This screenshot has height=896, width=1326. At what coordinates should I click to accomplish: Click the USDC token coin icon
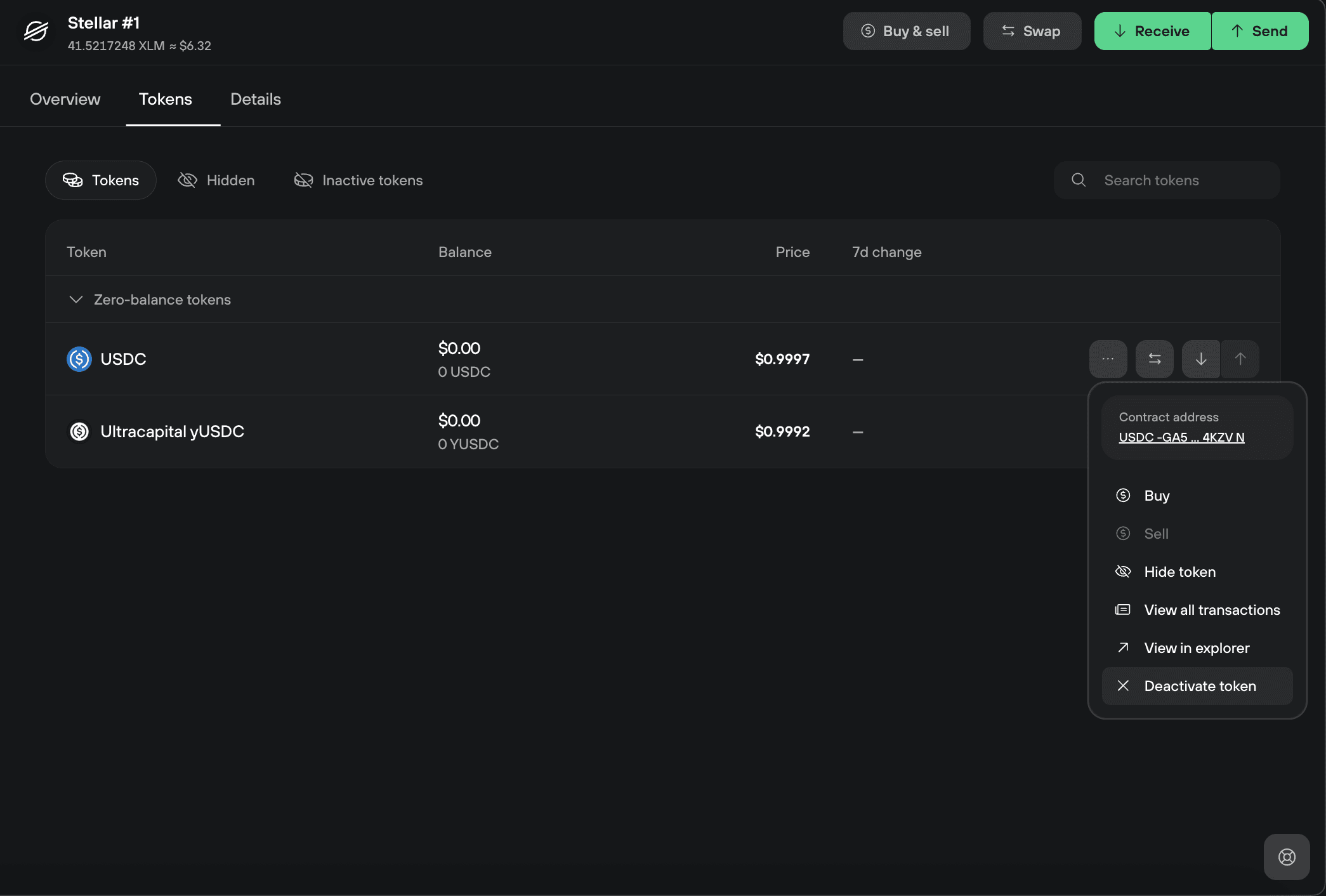(x=79, y=359)
